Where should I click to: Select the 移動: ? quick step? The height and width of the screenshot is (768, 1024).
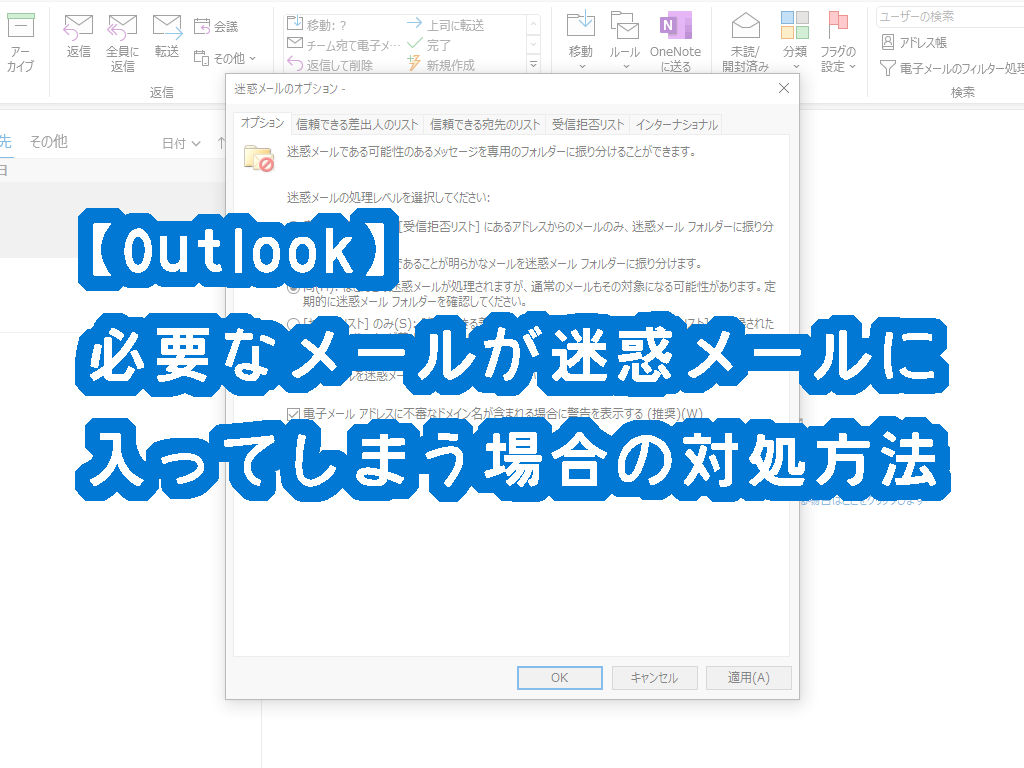pyautogui.click(x=317, y=25)
